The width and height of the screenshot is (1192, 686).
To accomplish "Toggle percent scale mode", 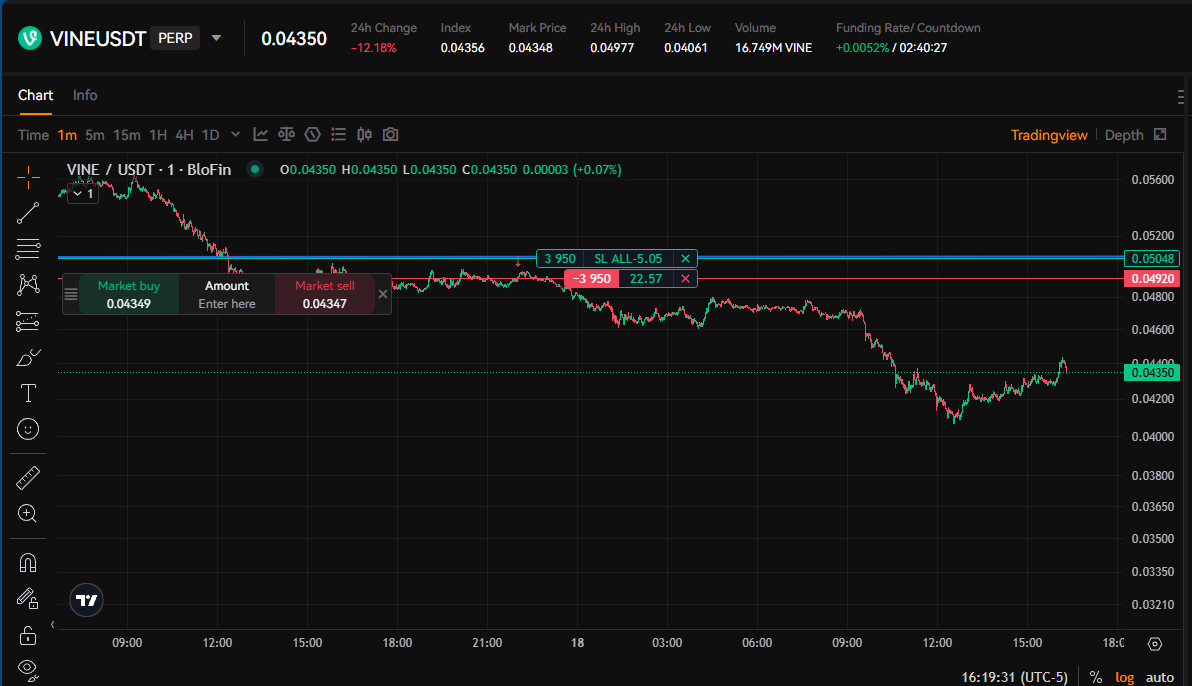I will [1095, 677].
